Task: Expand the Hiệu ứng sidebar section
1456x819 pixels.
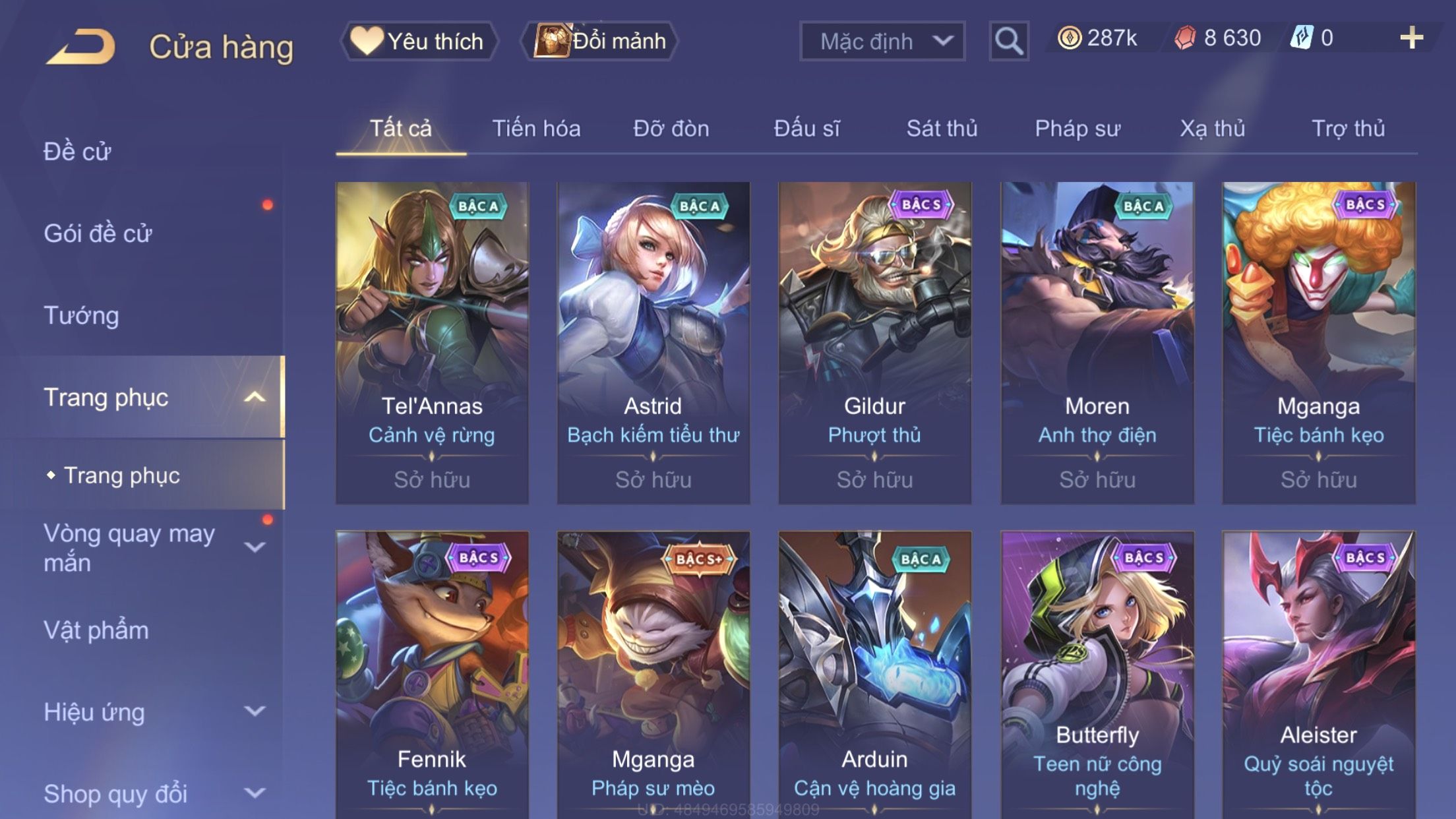Action: 255,711
